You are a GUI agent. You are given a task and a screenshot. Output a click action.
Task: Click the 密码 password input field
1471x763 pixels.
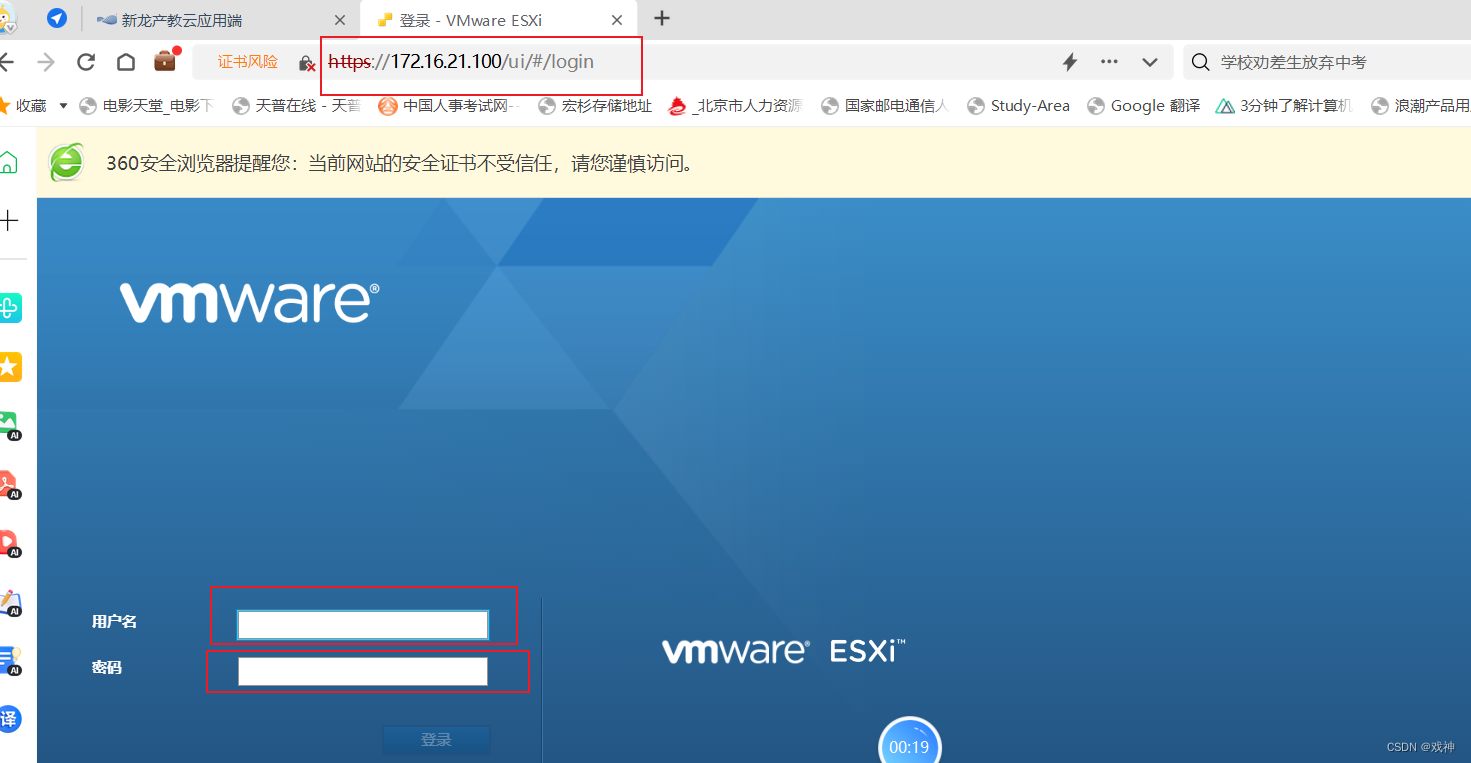pyautogui.click(x=362, y=671)
